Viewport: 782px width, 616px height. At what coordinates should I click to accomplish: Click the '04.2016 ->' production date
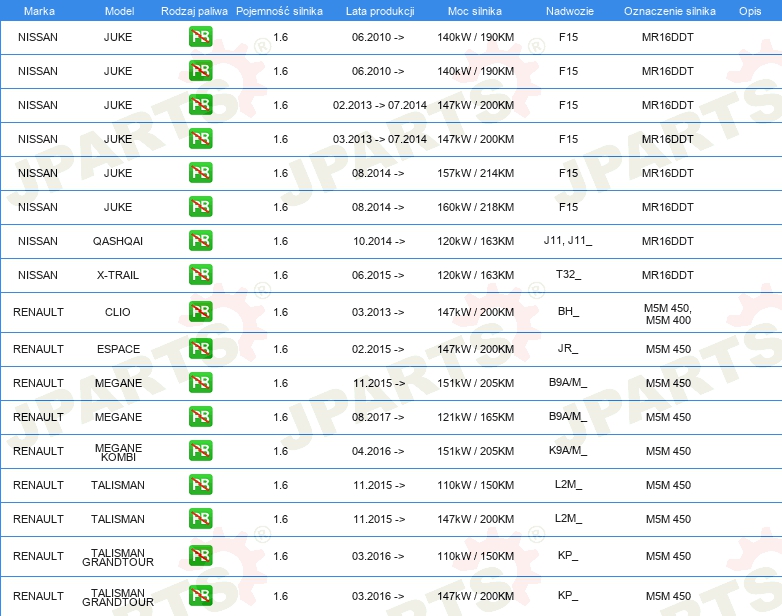tap(378, 451)
